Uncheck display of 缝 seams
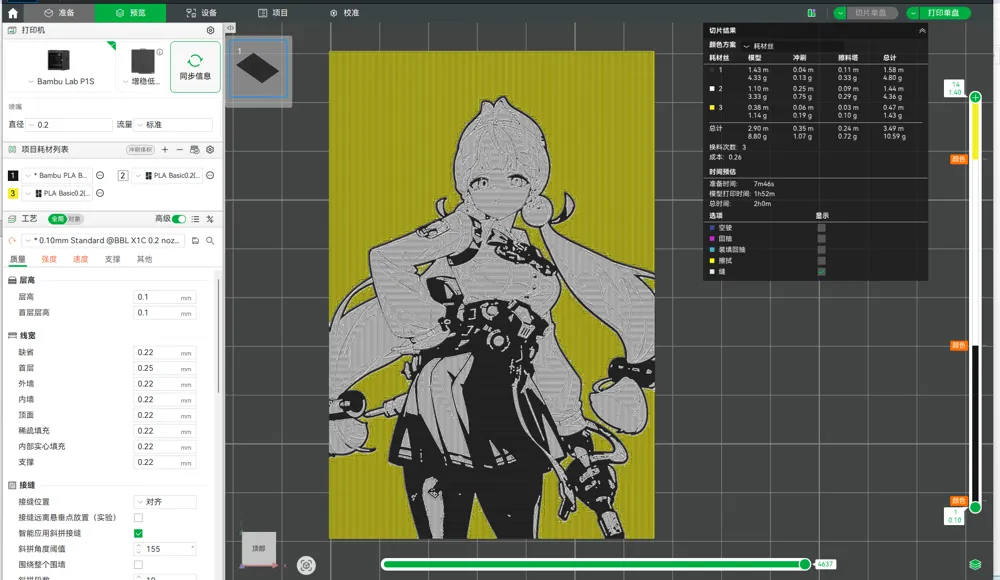This screenshot has height=580, width=1000. 821,272
